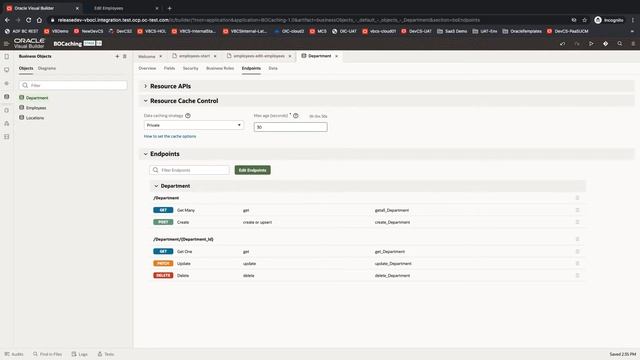
Task: Bookmark this page with star icon
Action: coord(584,20)
